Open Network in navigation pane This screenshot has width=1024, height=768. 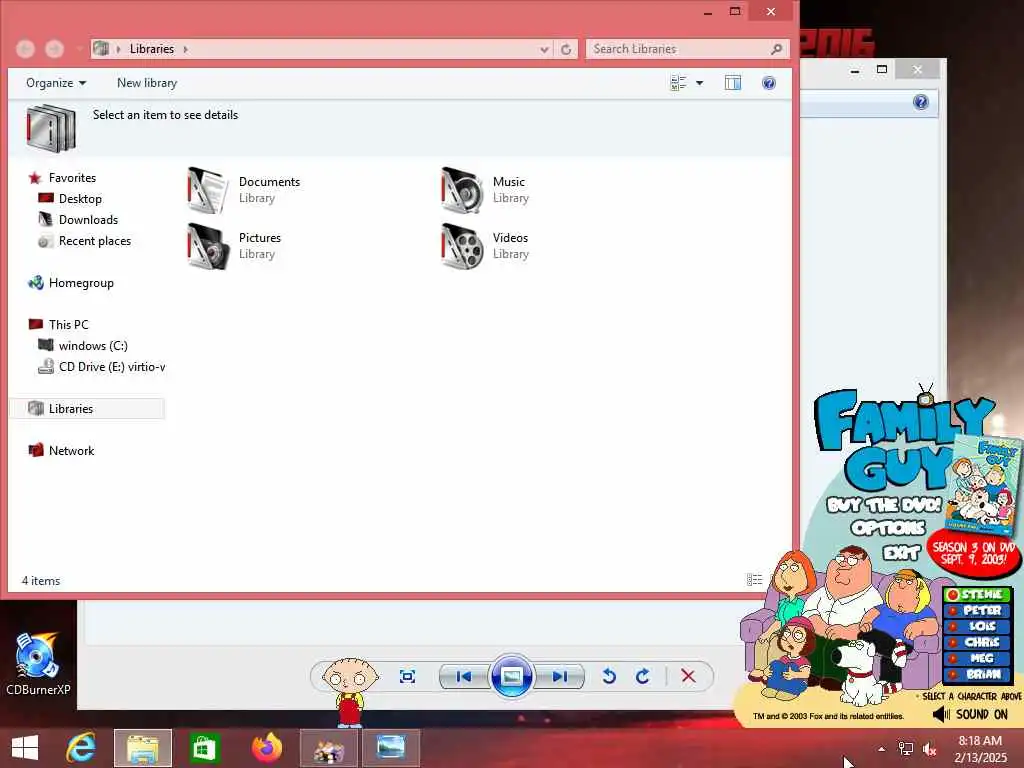coord(61,451)
